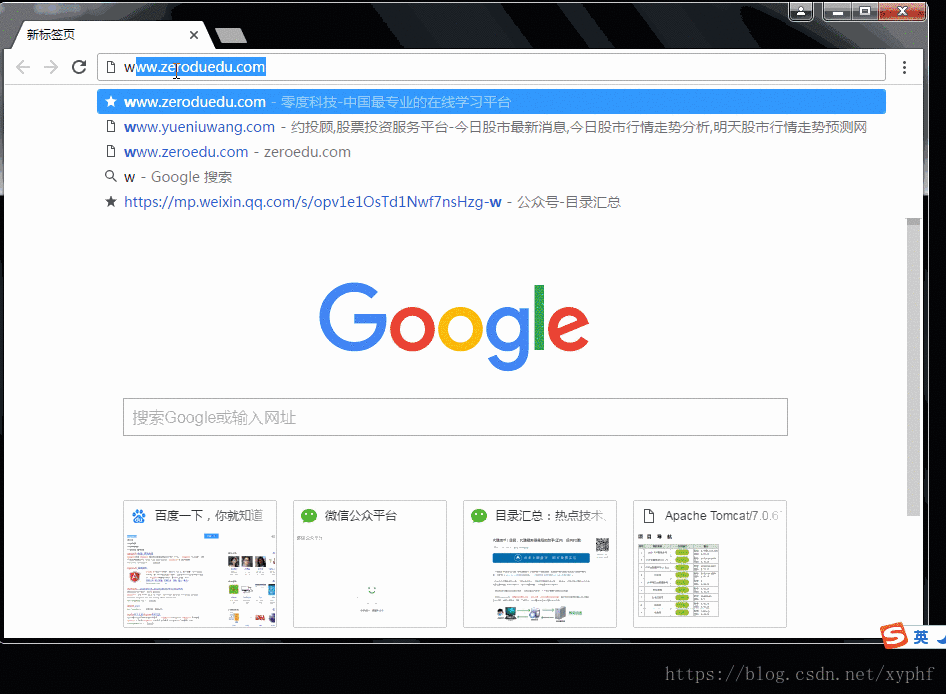Choose www.yueniuwang.com suggestion
The width and height of the screenshot is (946, 694).
(491, 127)
